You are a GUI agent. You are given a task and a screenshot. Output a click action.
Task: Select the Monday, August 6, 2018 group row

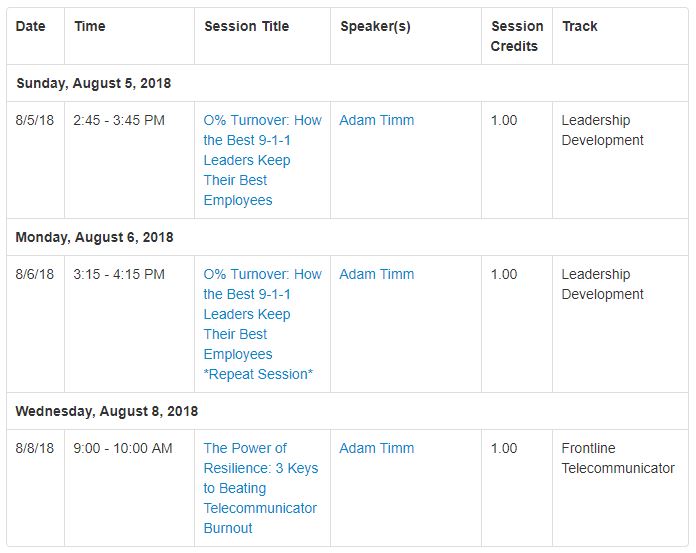pos(95,237)
